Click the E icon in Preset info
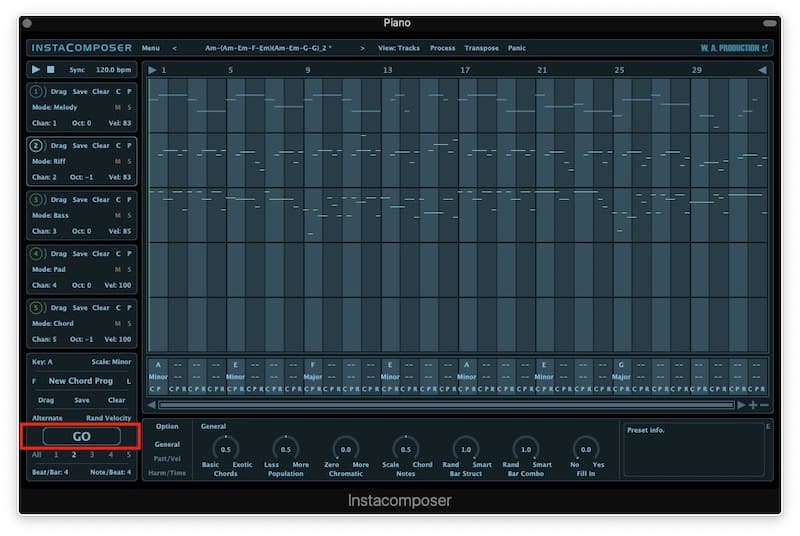 click(x=768, y=426)
